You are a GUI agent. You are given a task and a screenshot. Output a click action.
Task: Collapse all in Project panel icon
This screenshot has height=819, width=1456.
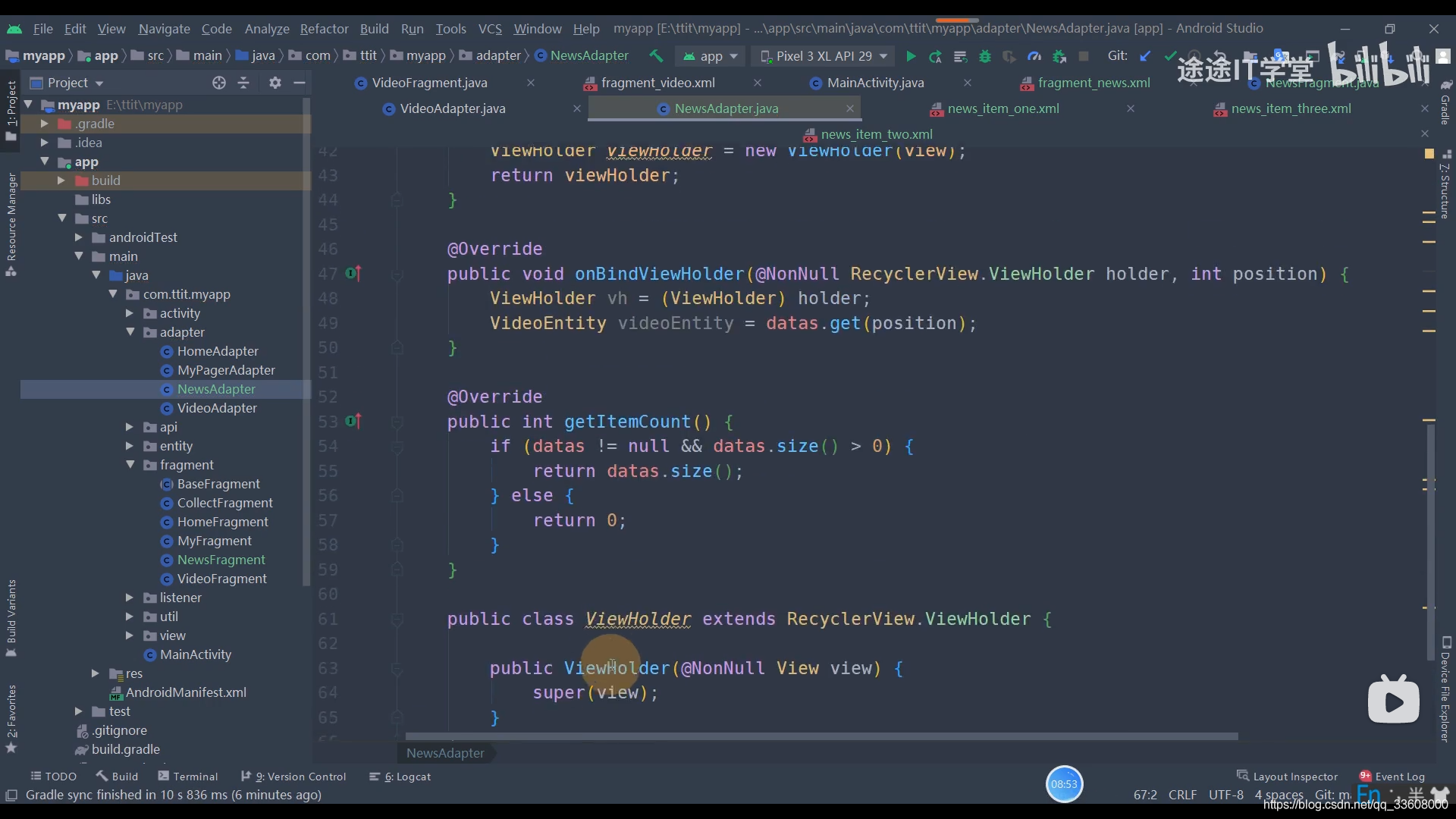tap(243, 83)
